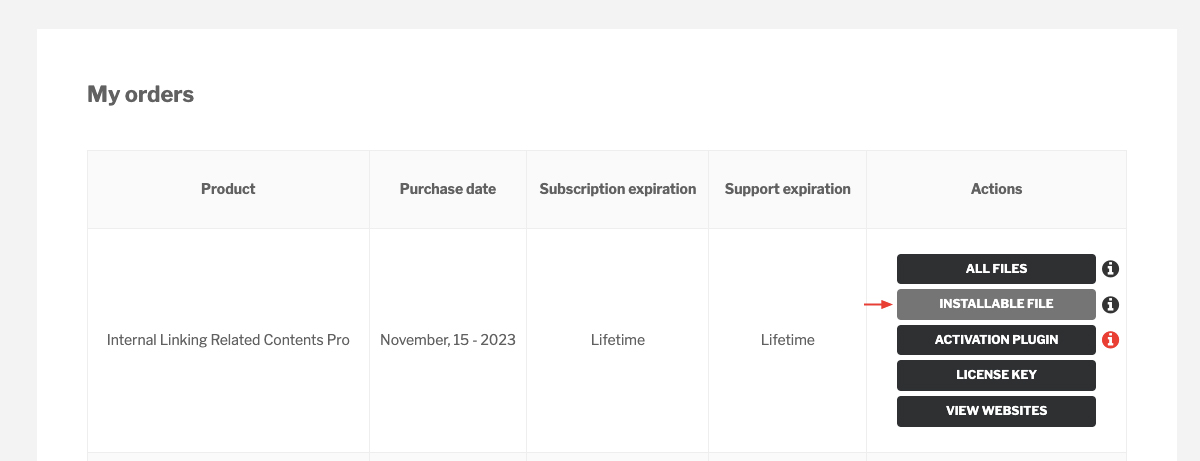Click the red info icon beside Activation Plugin
This screenshot has height=461, width=1200.
(1110, 340)
